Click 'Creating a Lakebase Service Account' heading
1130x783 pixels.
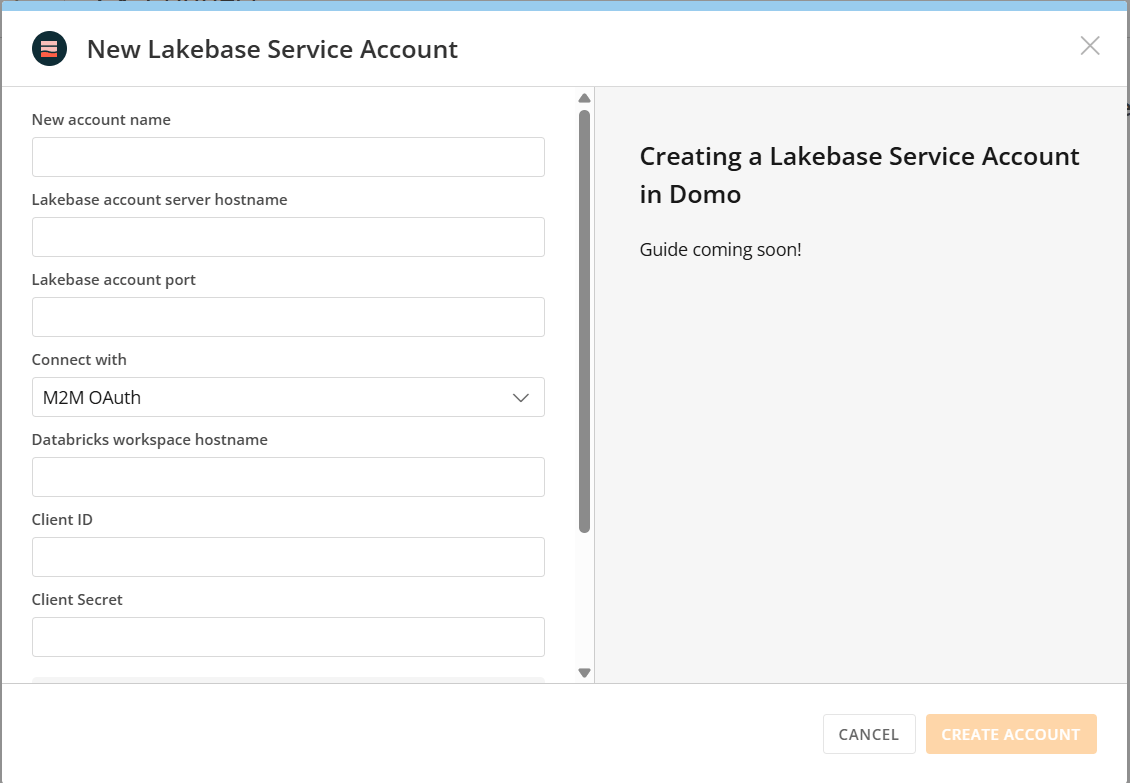pyautogui.click(x=860, y=175)
